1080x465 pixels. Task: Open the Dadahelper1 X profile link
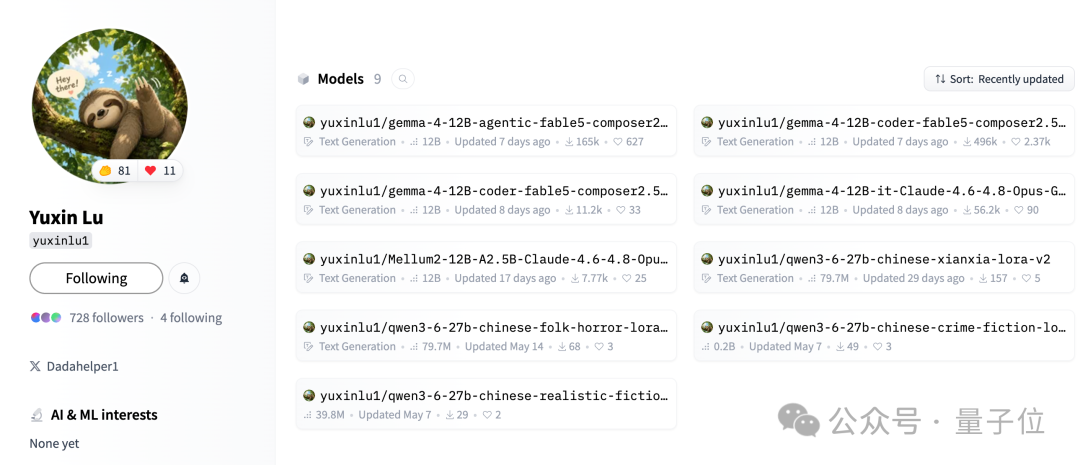coord(83,366)
